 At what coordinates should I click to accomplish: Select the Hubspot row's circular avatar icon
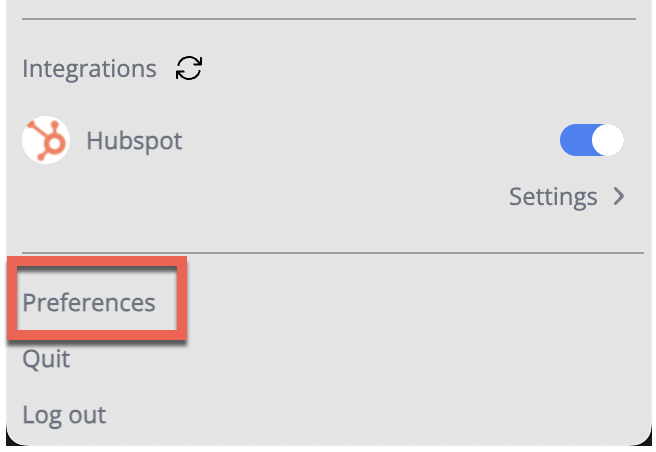[x=46, y=140]
